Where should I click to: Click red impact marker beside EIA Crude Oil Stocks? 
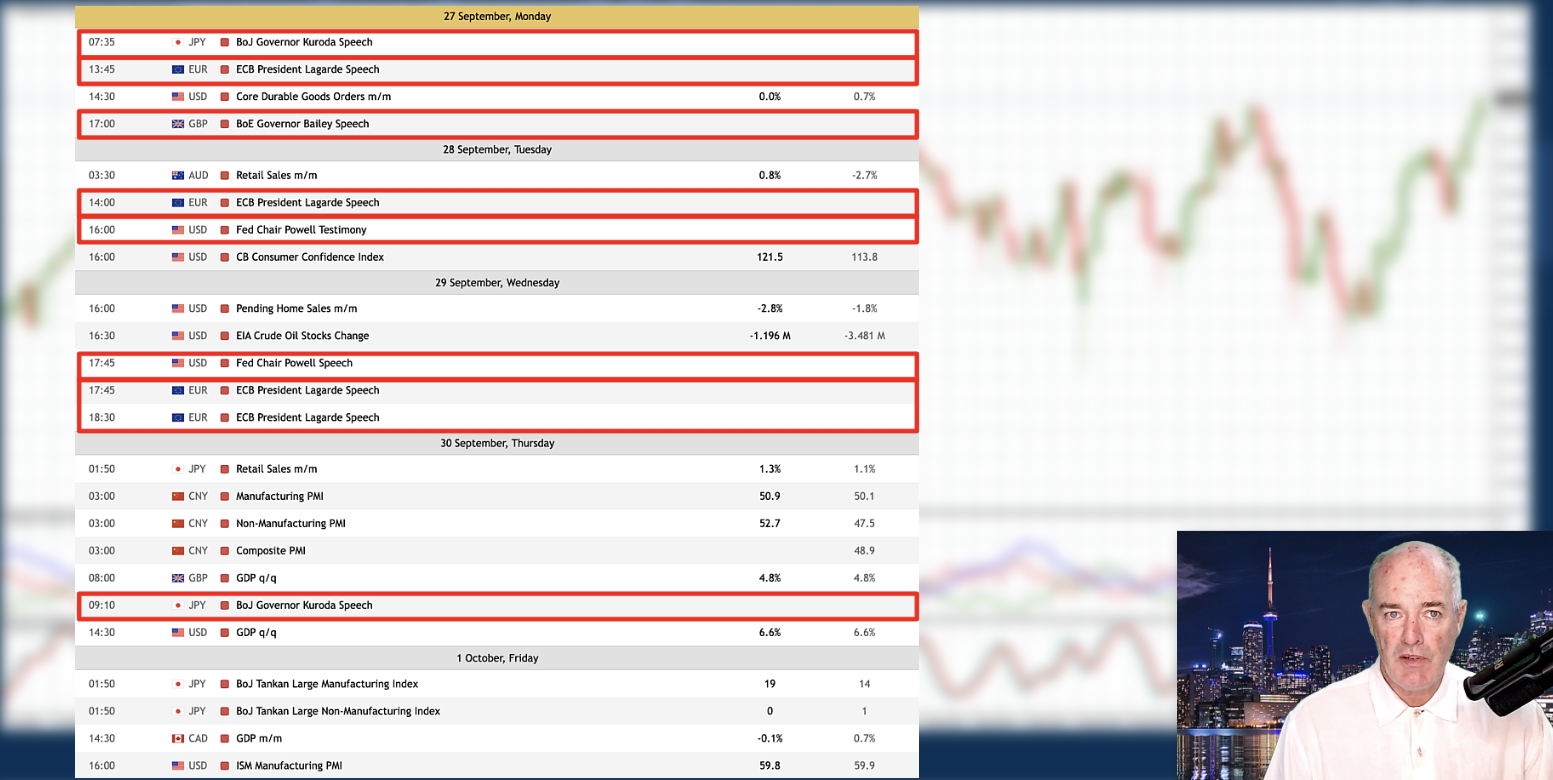click(x=225, y=336)
